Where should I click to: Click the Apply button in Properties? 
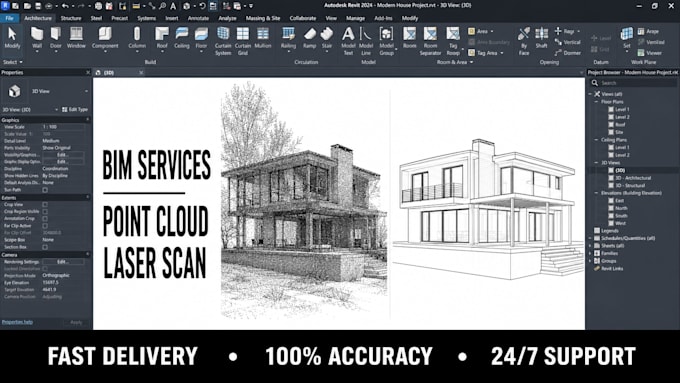pos(76,322)
